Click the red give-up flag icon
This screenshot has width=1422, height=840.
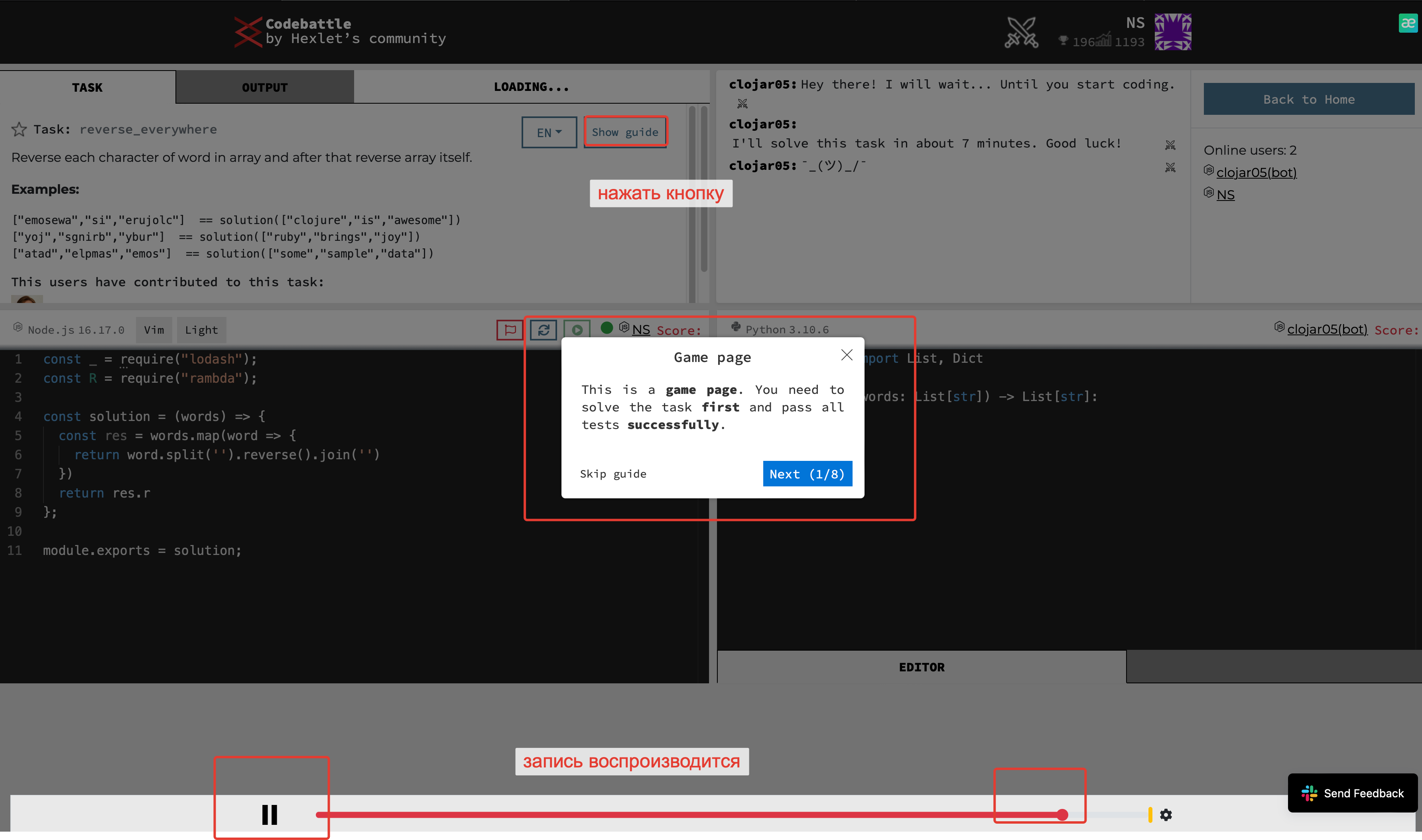[509, 329]
